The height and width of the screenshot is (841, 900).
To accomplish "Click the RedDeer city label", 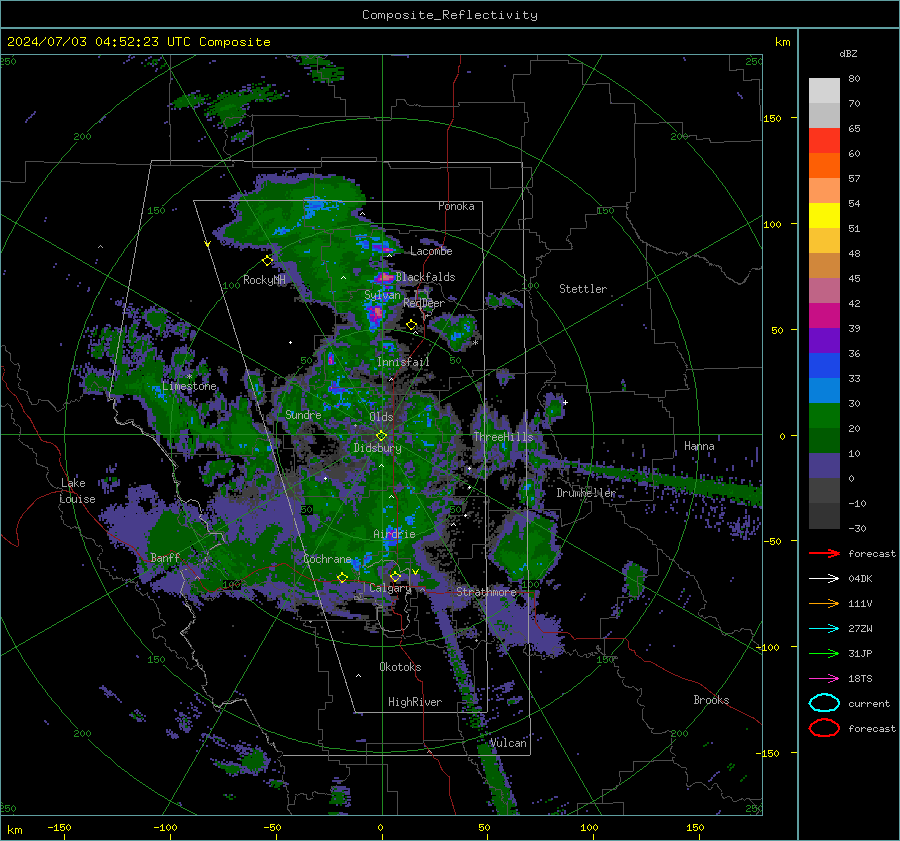I will (424, 303).
